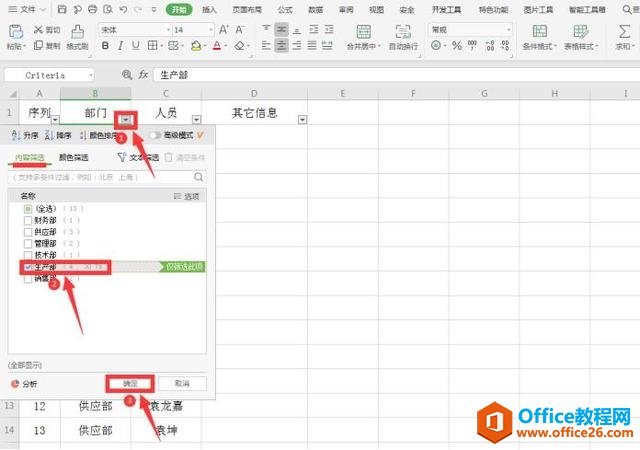This screenshot has width=640, height=450.
Task: Open the filter arrow on 序列 header
Action: (x=55, y=120)
